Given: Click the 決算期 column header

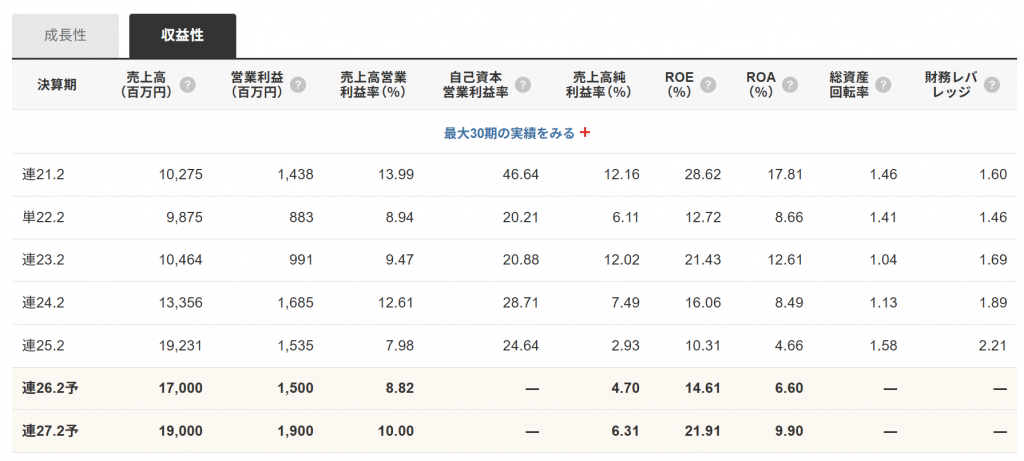Looking at the screenshot, I should (56, 85).
